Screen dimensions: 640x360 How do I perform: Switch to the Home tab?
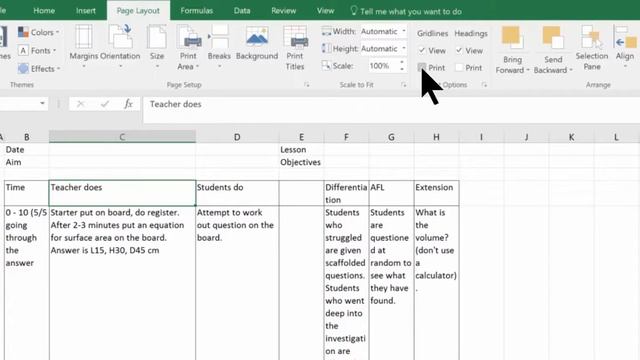[44, 11]
